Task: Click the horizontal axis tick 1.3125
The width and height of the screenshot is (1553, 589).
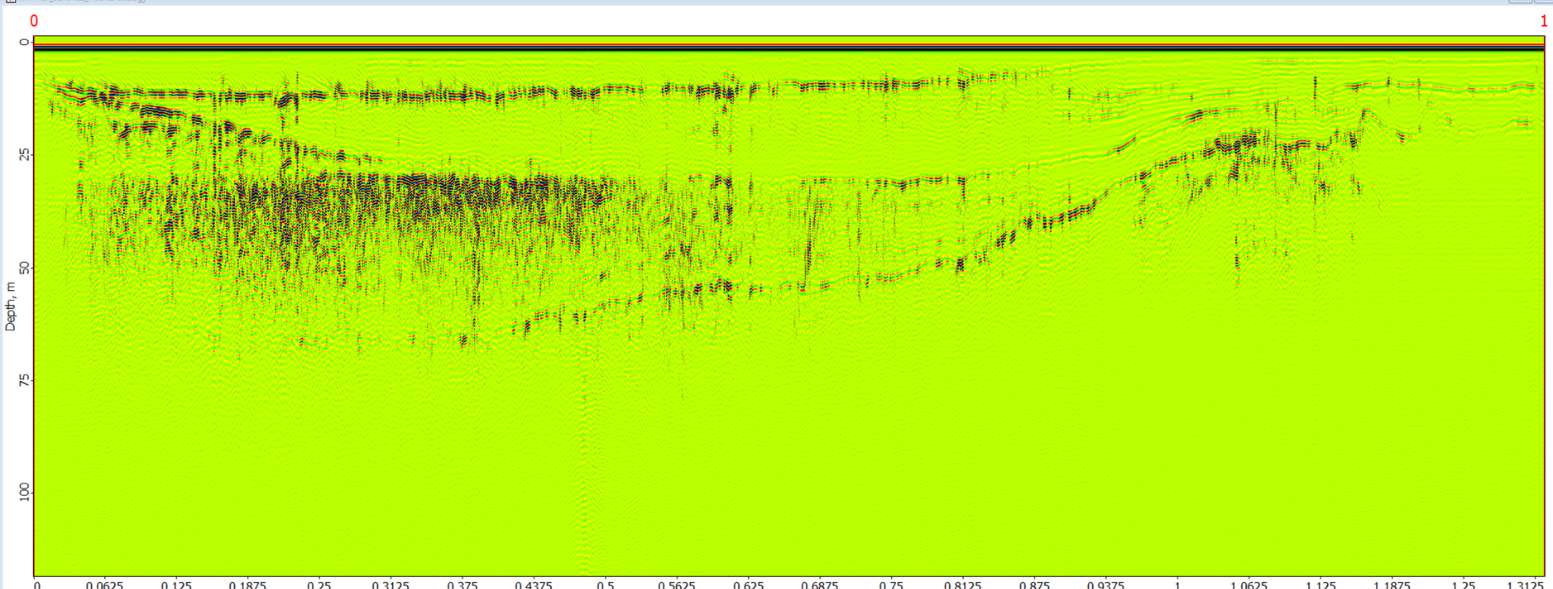Action: pyautogui.click(x=1527, y=584)
